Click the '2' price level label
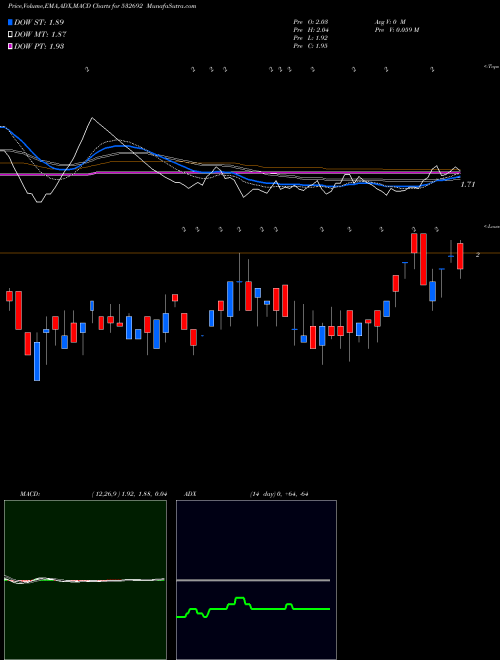 (477, 255)
